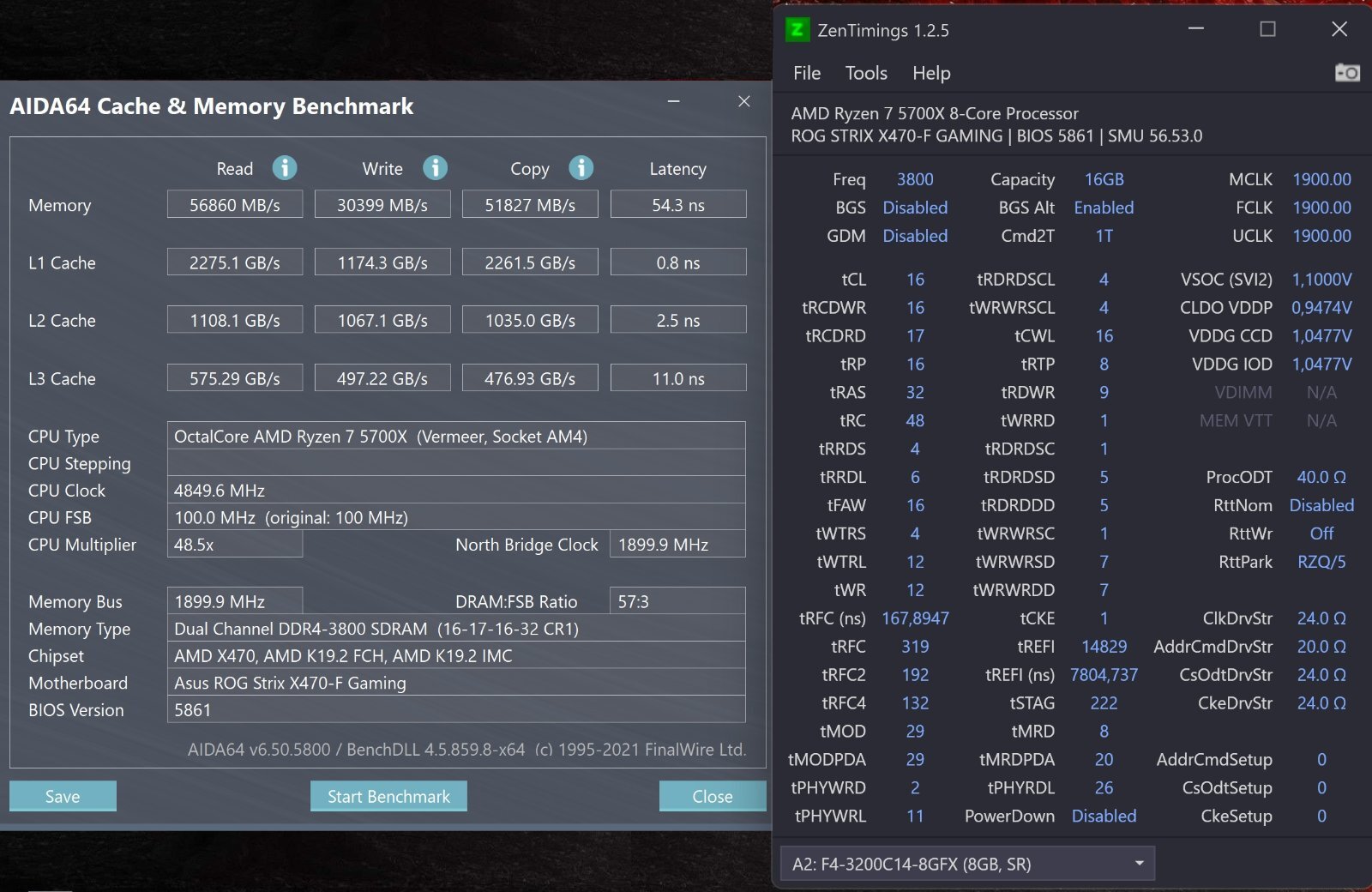Click the AddrCmdDrvStr value 20.0 Ω
This screenshot has height=892, width=1372.
[x=1321, y=647]
